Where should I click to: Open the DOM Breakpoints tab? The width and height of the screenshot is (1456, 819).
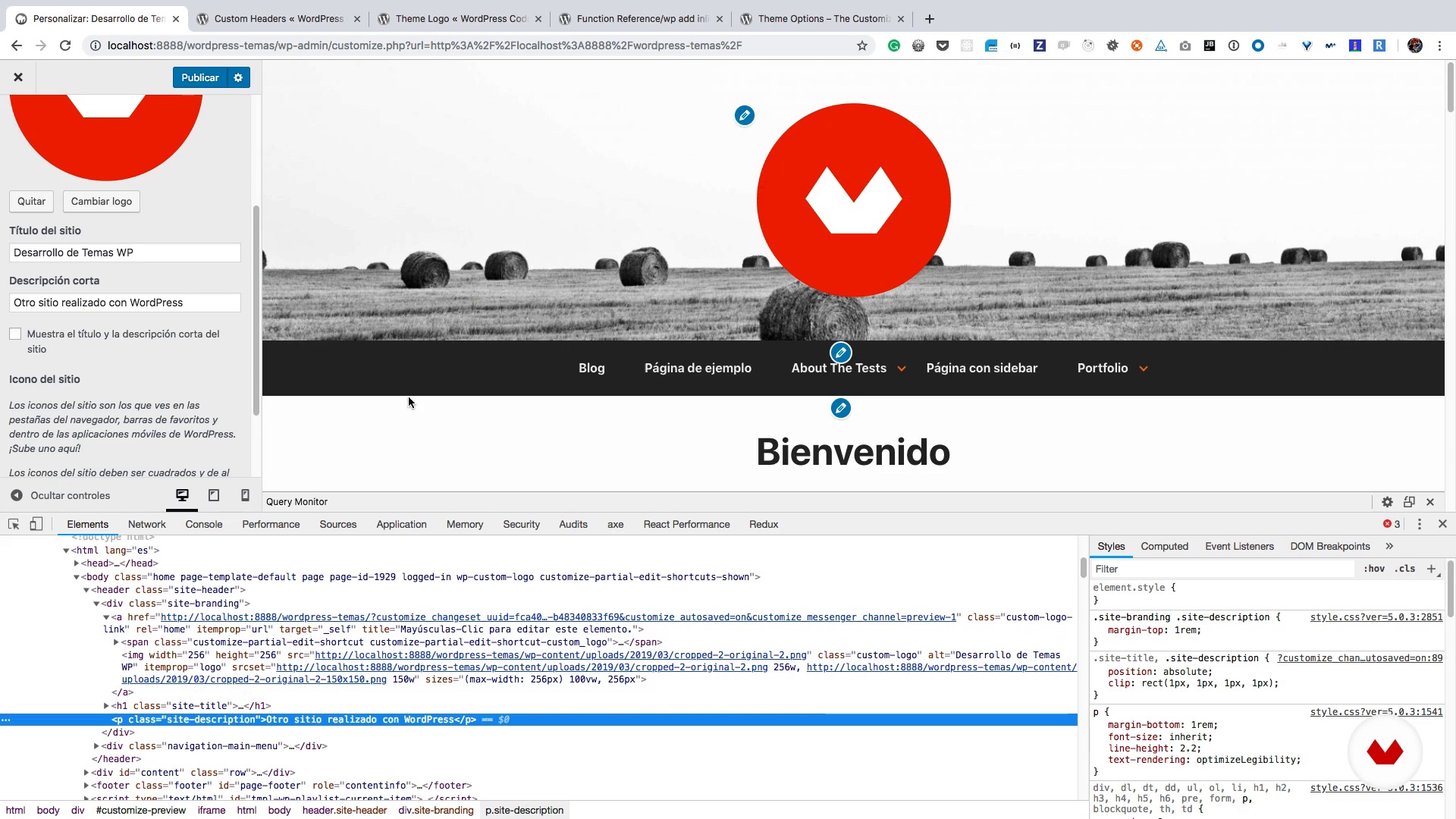pyautogui.click(x=1329, y=546)
